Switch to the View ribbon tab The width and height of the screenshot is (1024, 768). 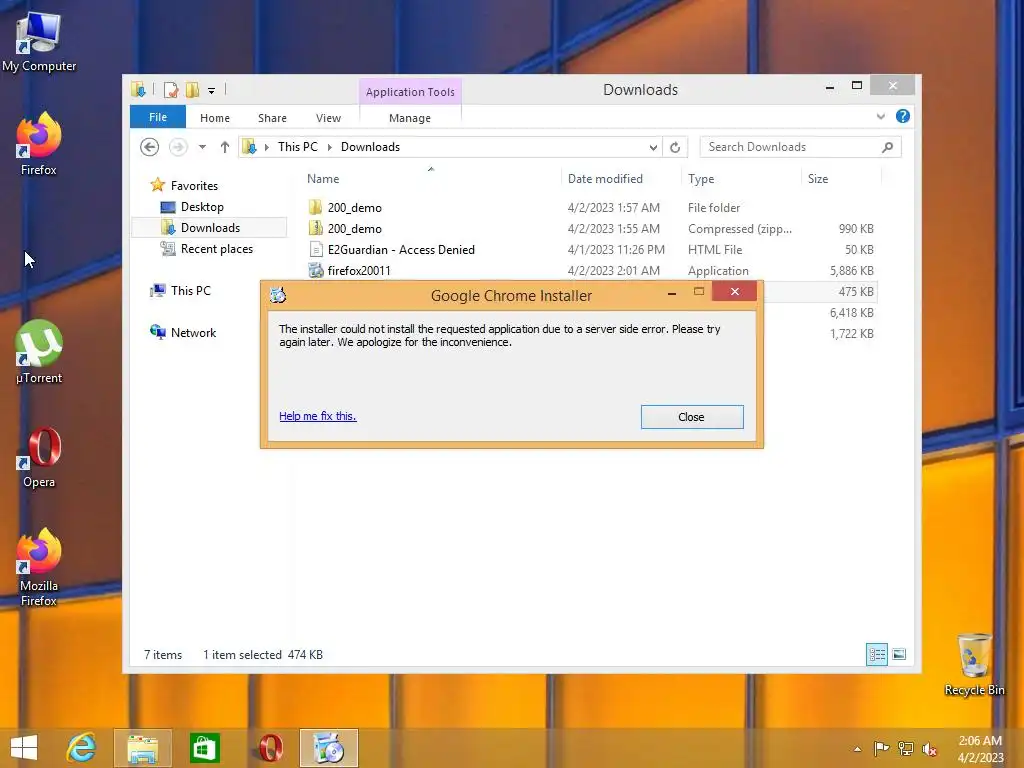328,118
